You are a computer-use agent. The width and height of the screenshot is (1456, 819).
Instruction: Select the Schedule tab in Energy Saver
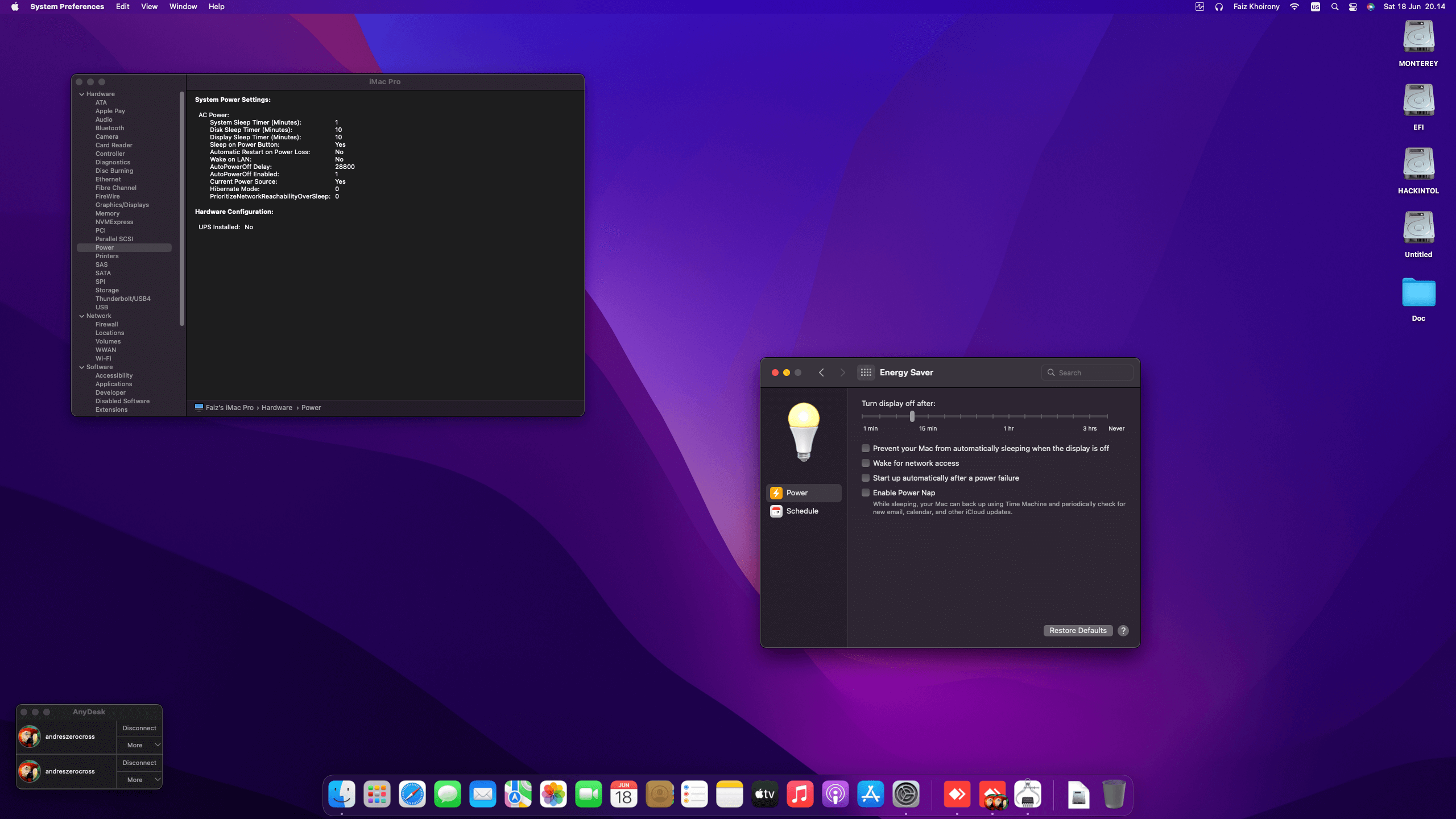[802, 511]
